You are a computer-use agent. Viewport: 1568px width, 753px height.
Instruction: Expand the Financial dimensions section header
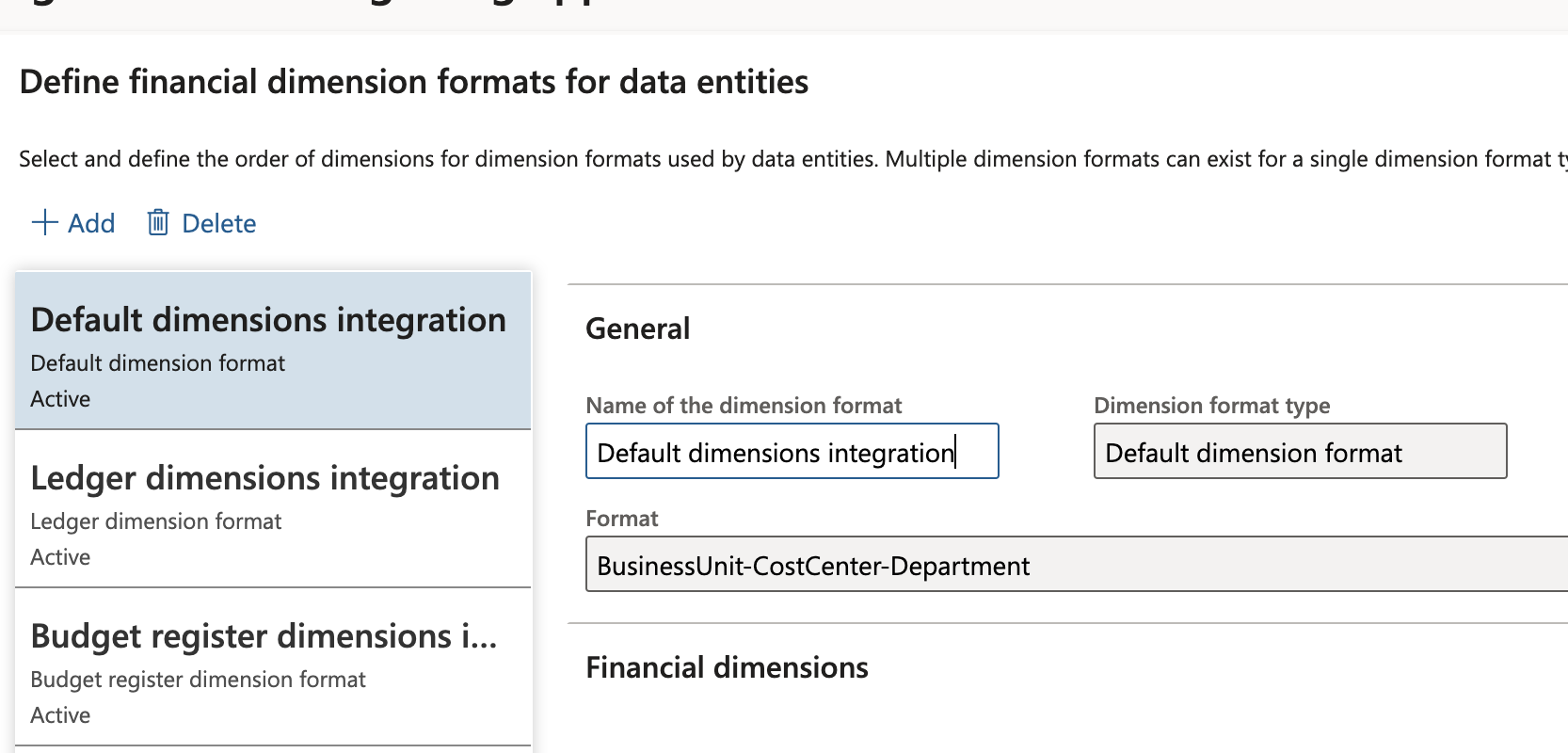click(x=727, y=667)
